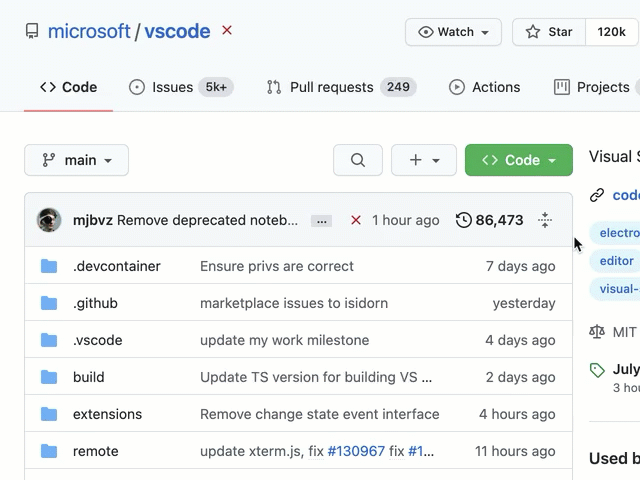Open the extensions folder
640x480 pixels.
(107, 414)
